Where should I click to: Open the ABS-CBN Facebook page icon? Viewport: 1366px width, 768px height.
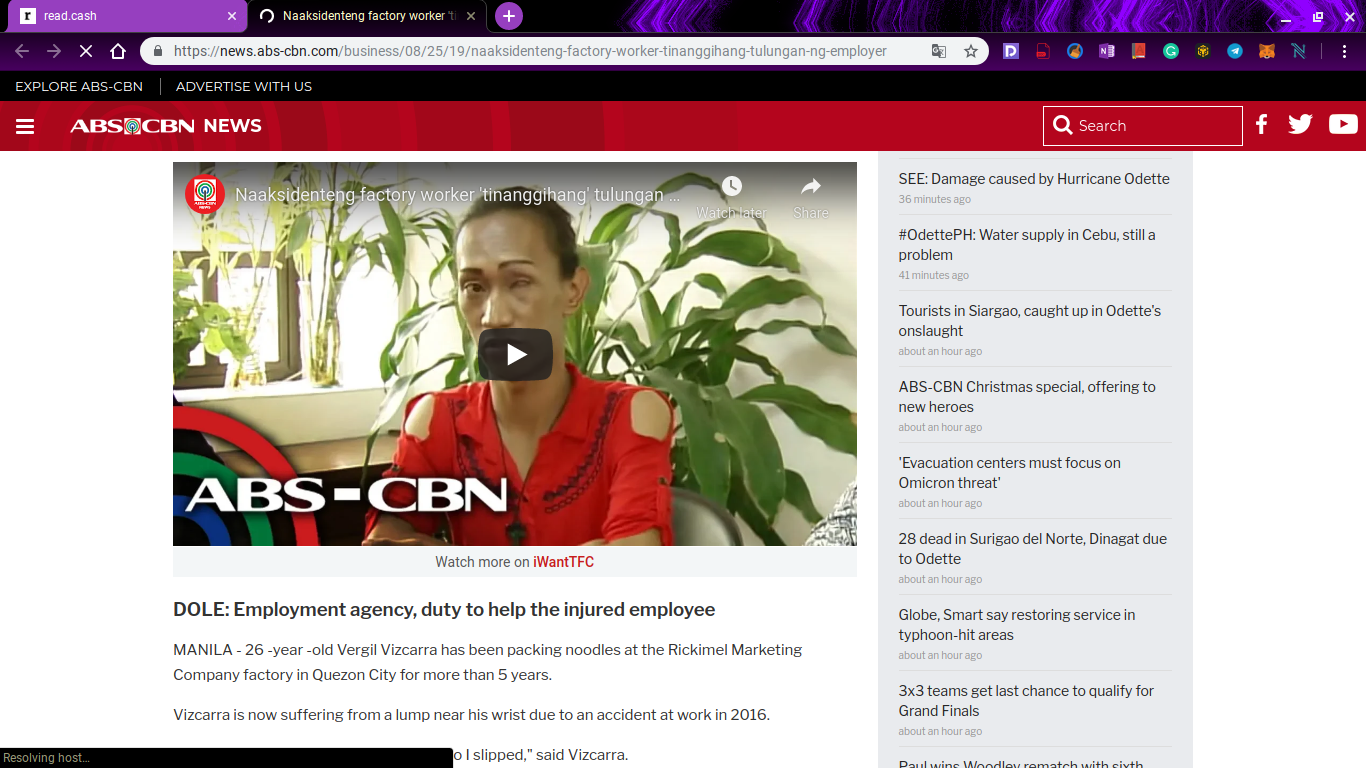pyautogui.click(x=1262, y=124)
